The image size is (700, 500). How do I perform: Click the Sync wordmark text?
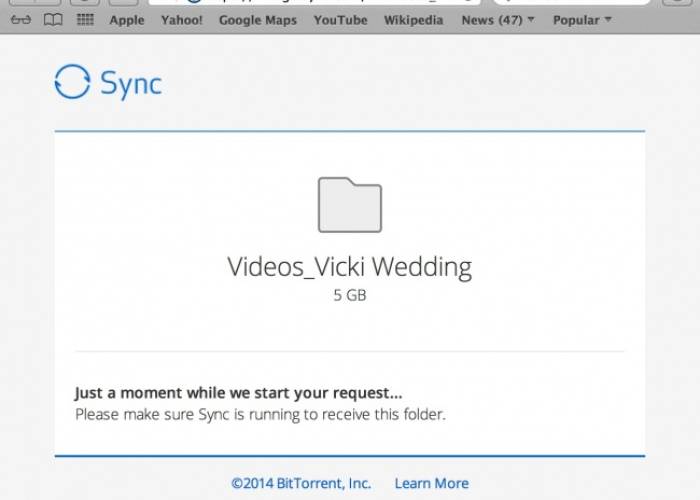tap(131, 84)
